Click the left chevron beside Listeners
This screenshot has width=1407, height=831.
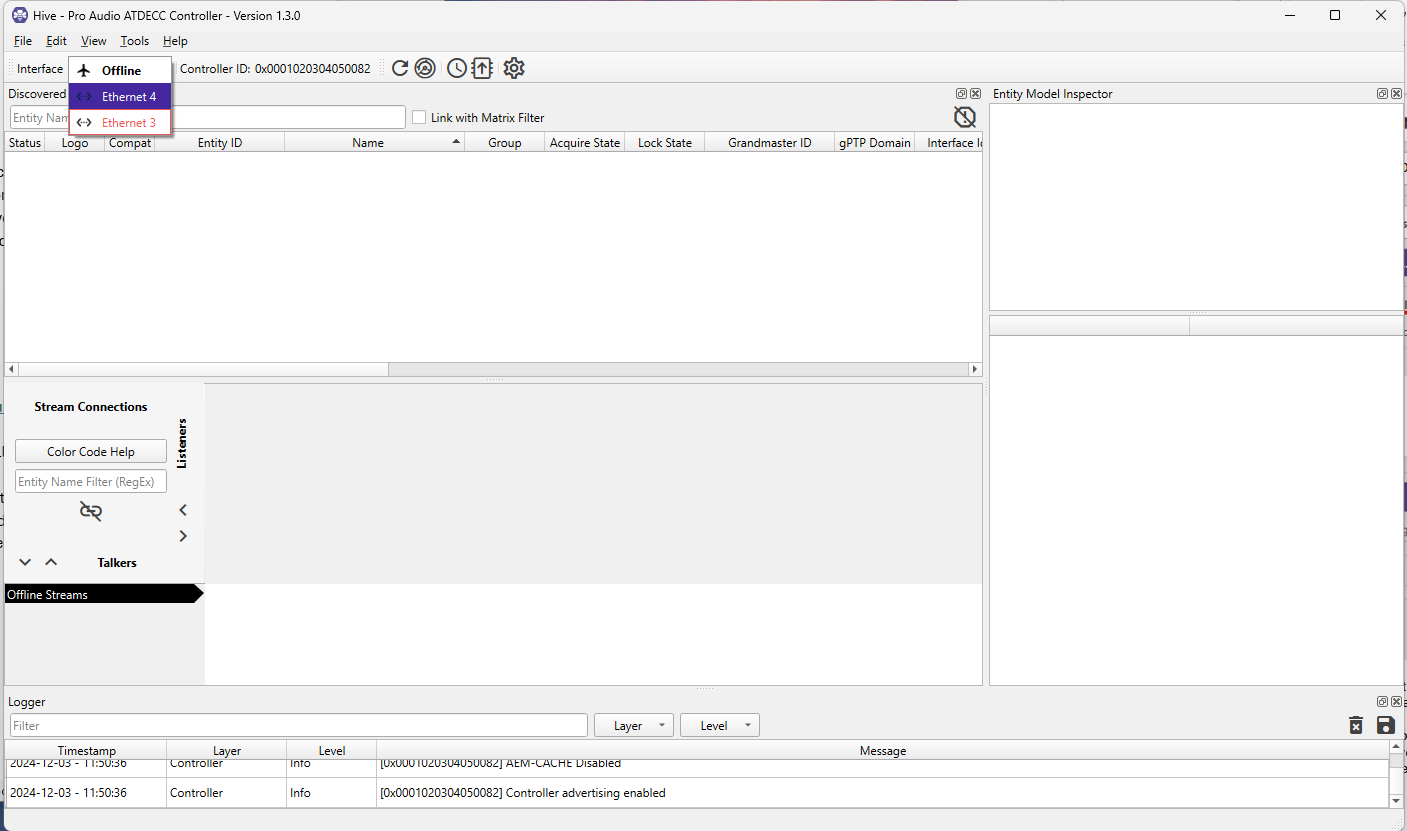[x=183, y=510]
